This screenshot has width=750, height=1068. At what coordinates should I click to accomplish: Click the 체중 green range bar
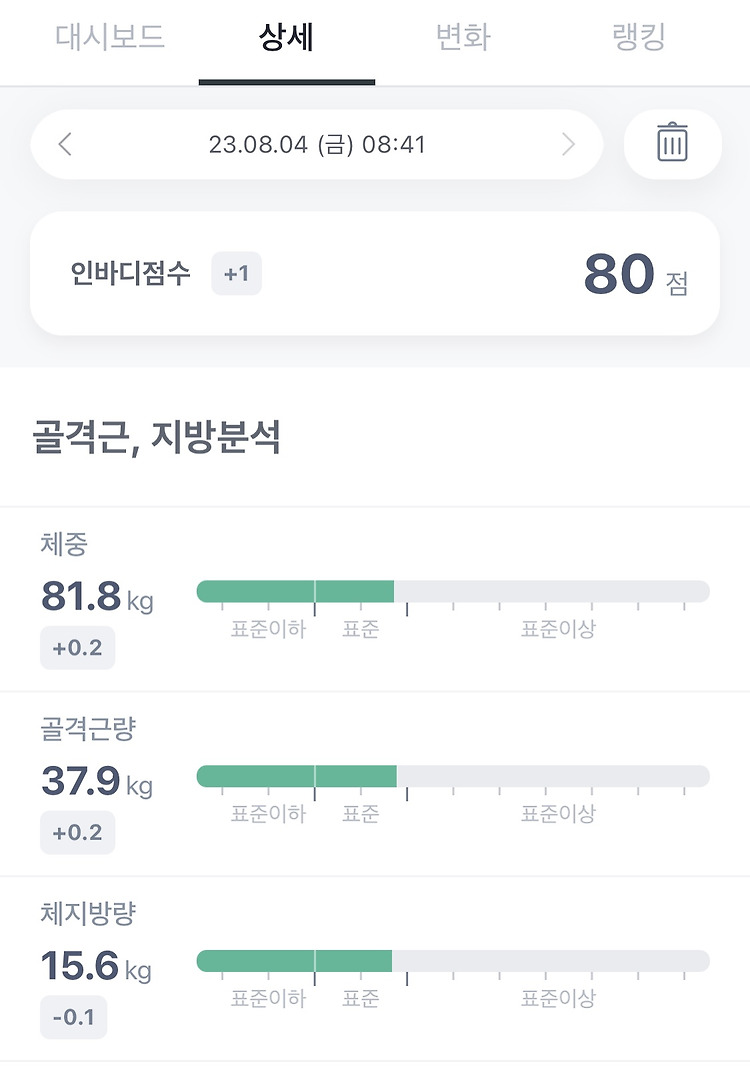coord(295,591)
